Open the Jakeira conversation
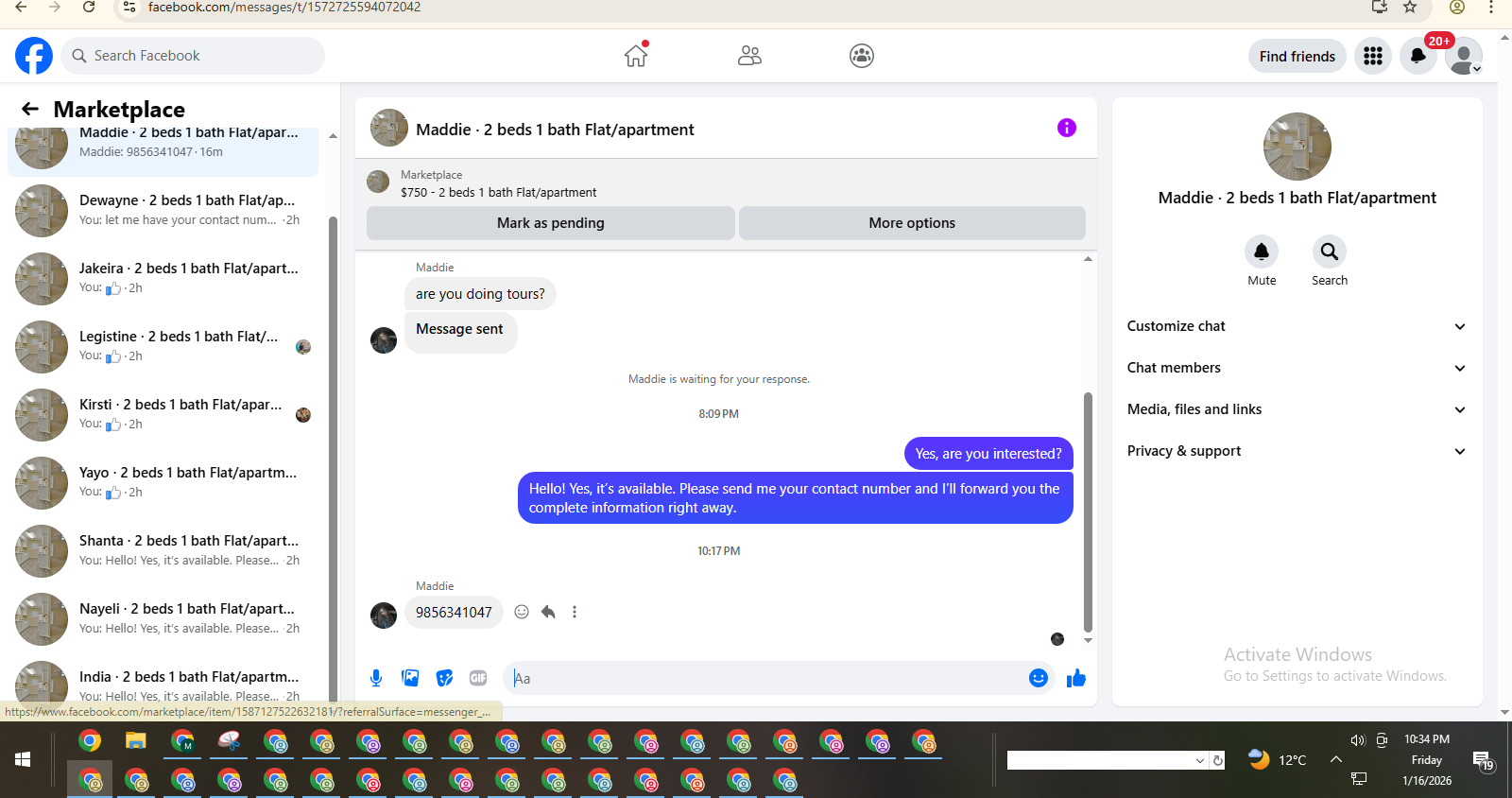1512x798 pixels. [163, 279]
